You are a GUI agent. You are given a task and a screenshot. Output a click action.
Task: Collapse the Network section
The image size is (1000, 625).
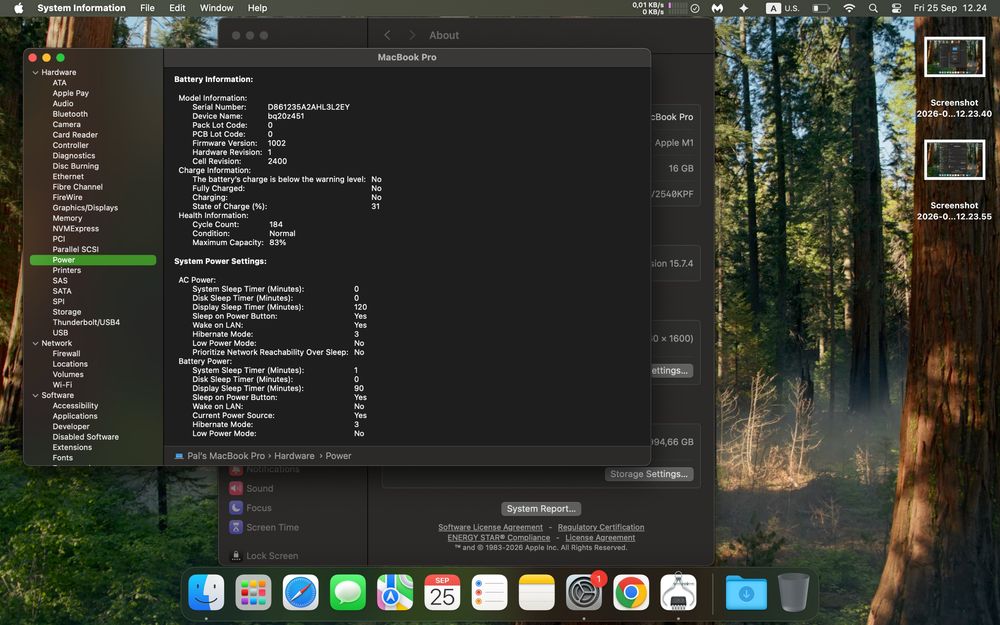[36, 343]
